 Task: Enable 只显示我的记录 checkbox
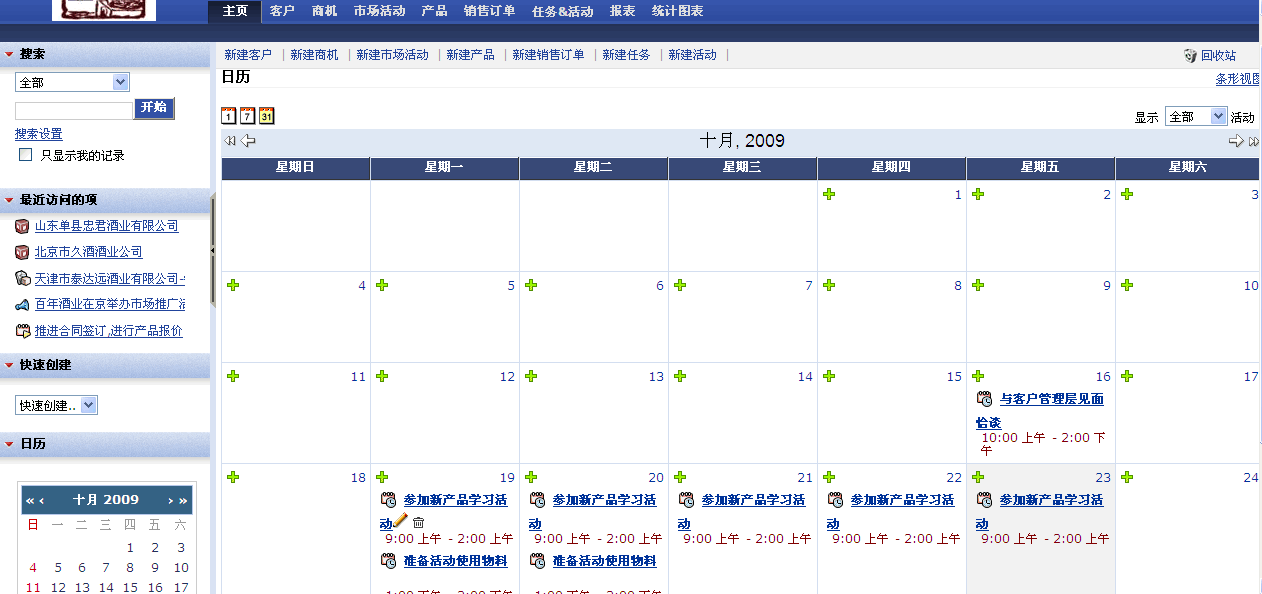click(26, 155)
